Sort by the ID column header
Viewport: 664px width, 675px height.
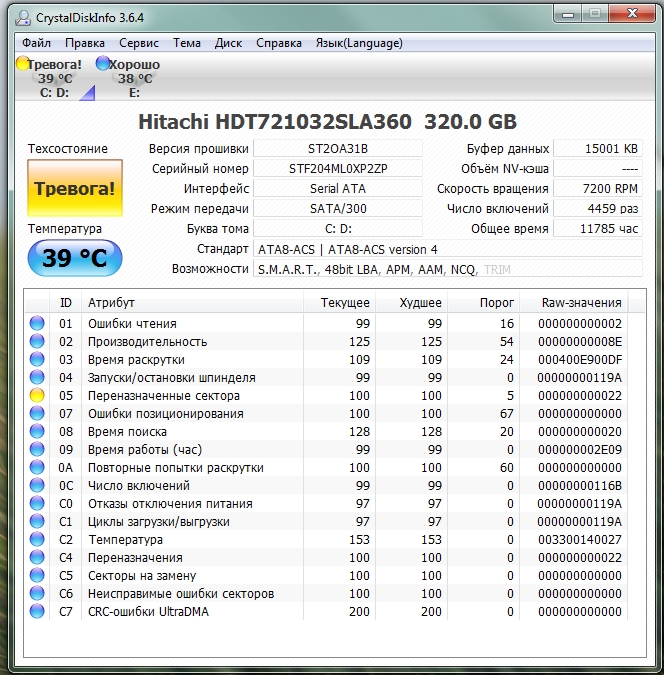pyautogui.click(x=65, y=303)
